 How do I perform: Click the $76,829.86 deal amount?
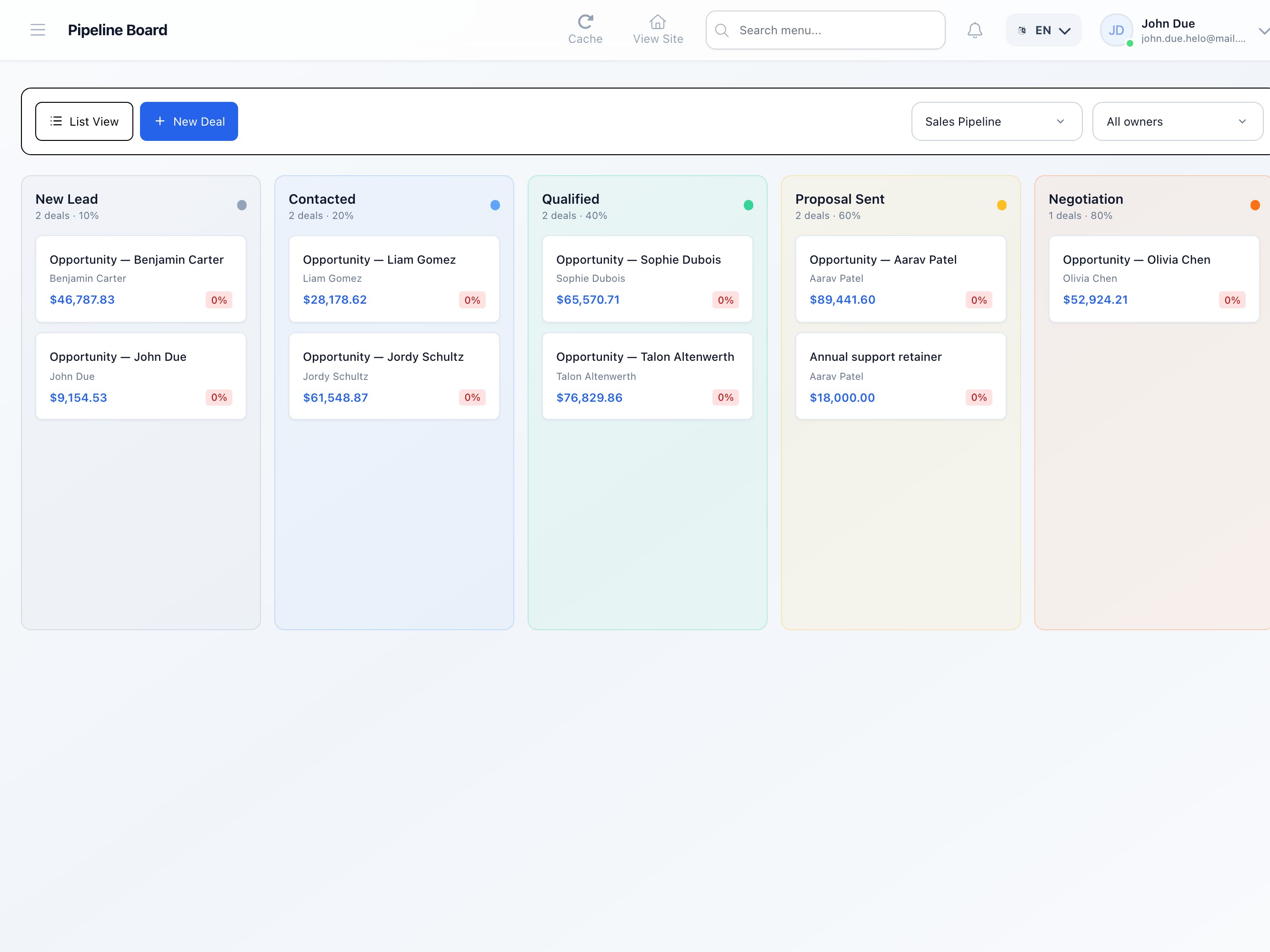589,397
